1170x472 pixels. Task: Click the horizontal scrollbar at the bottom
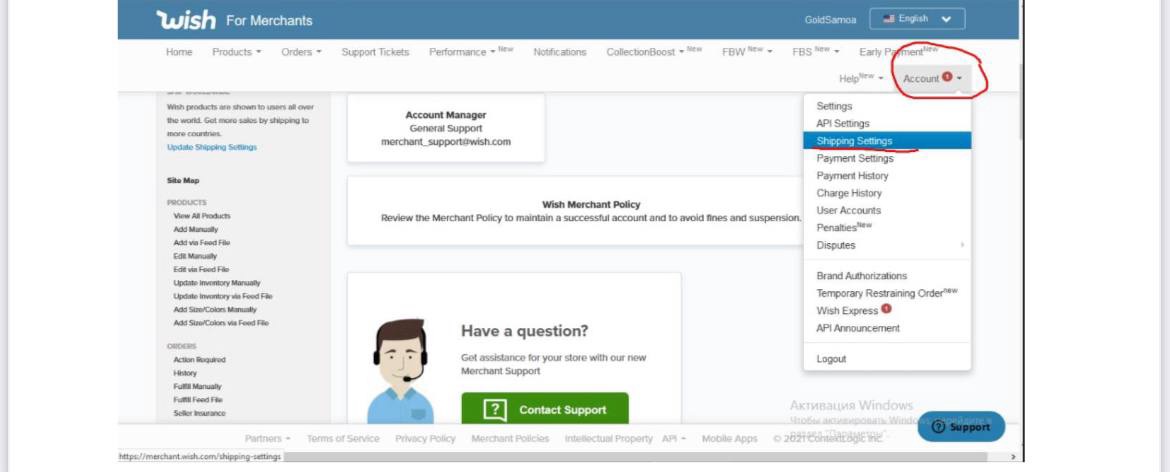640,457
